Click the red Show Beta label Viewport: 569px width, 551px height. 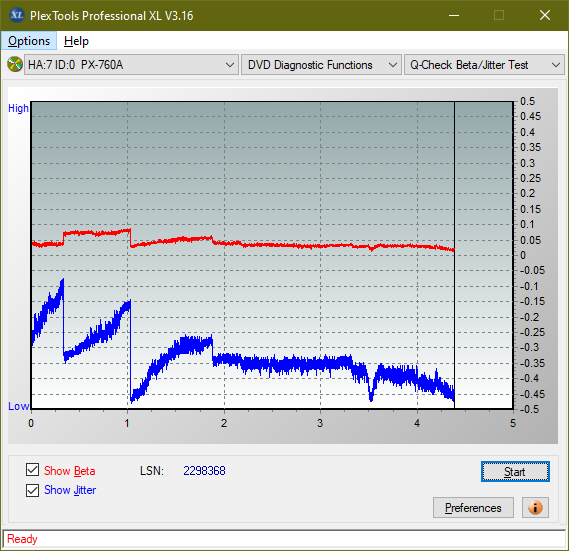click(70, 471)
